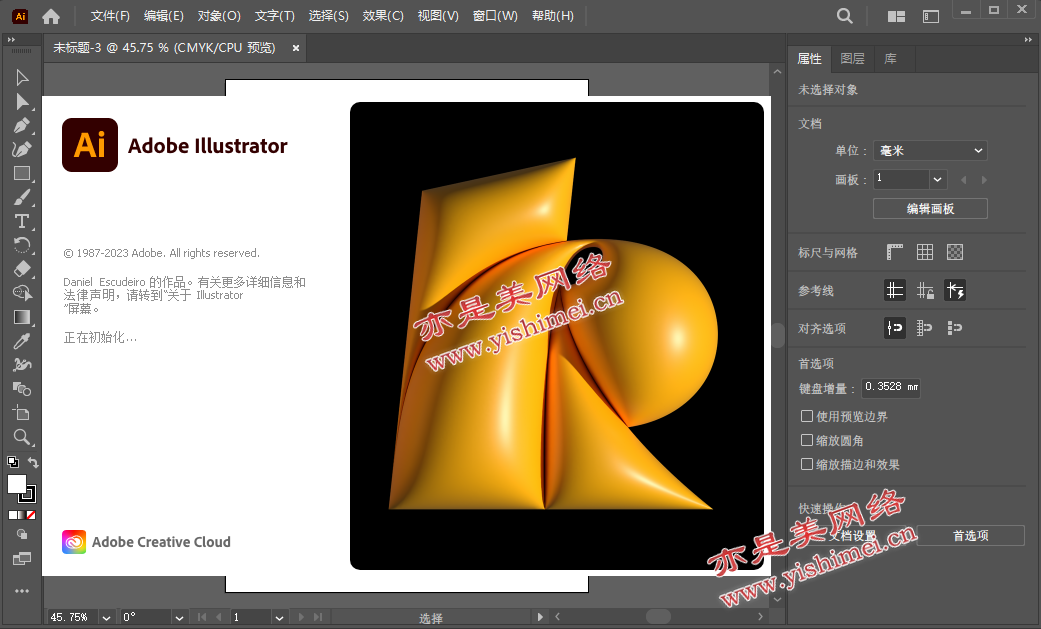
Task: Enable 缩放圆角 checkbox
Action: click(x=807, y=440)
